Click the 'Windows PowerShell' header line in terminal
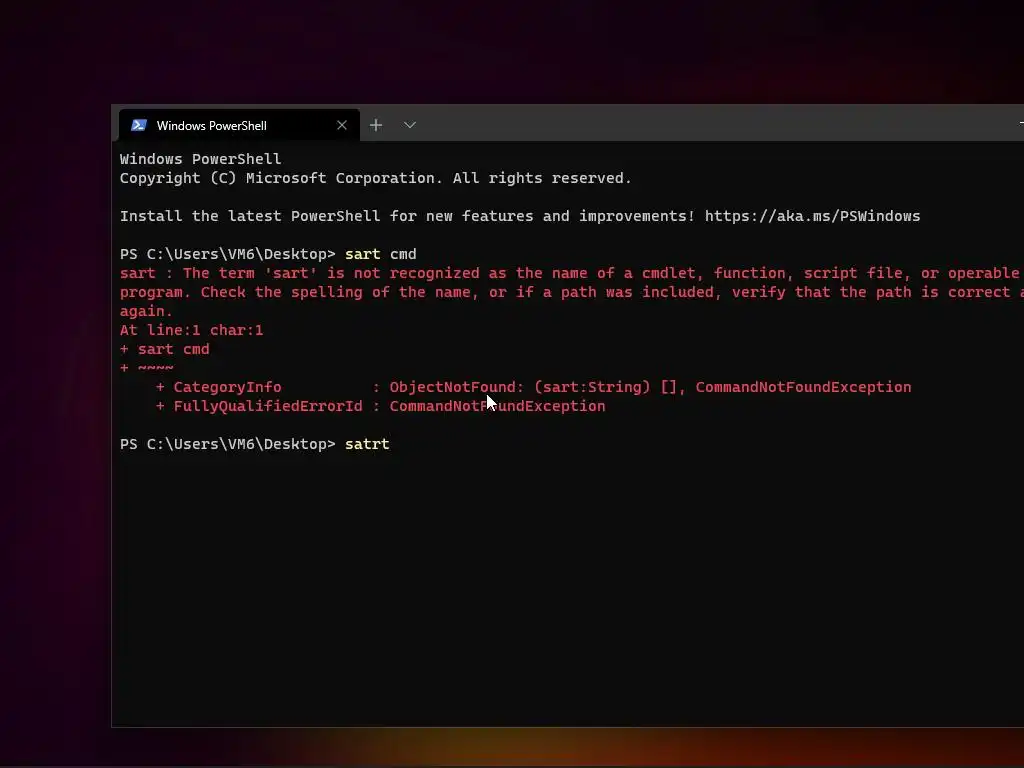The width and height of the screenshot is (1024, 768). (x=200, y=159)
